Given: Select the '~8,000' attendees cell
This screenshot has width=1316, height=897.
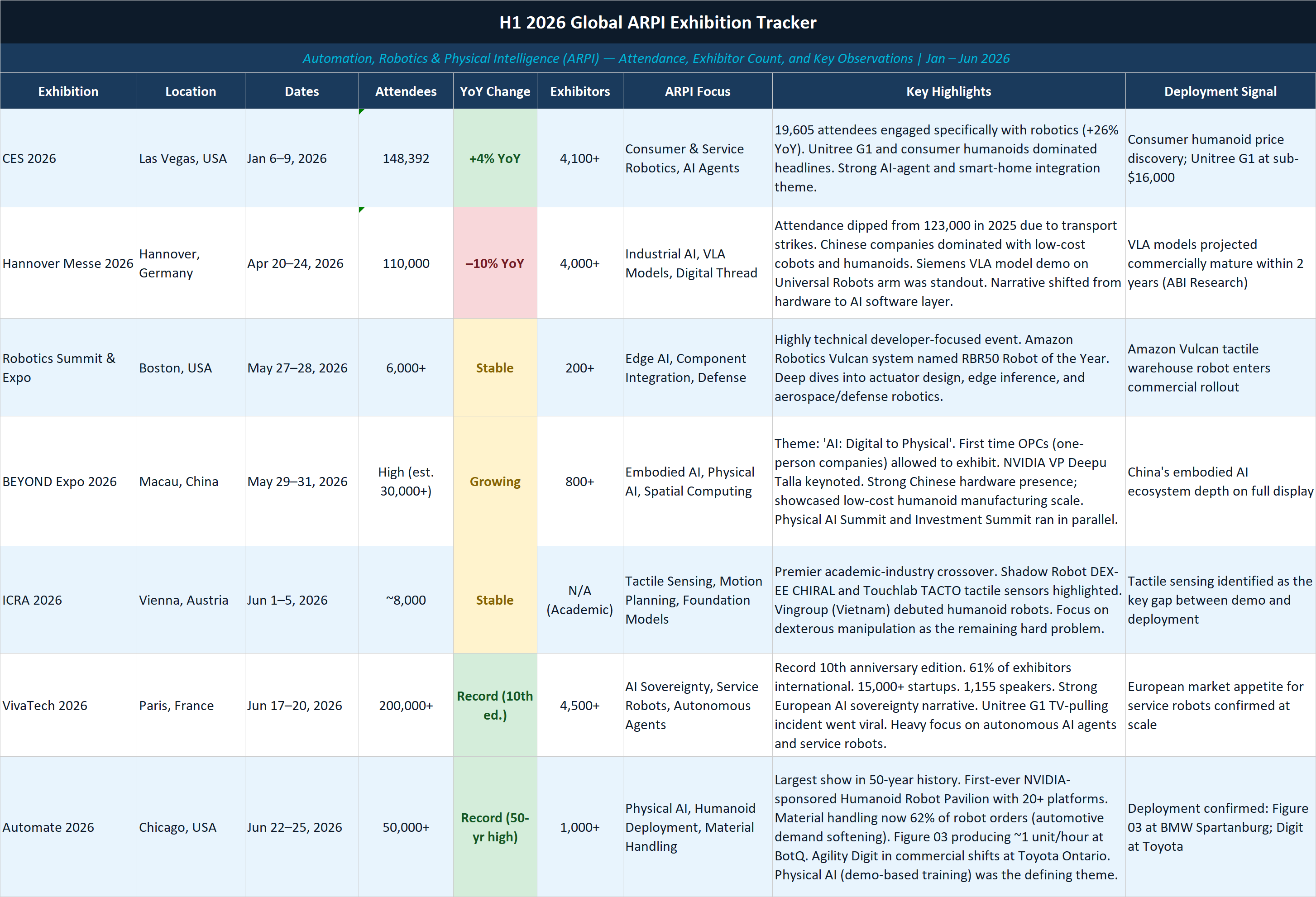Looking at the screenshot, I should [406, 599].
